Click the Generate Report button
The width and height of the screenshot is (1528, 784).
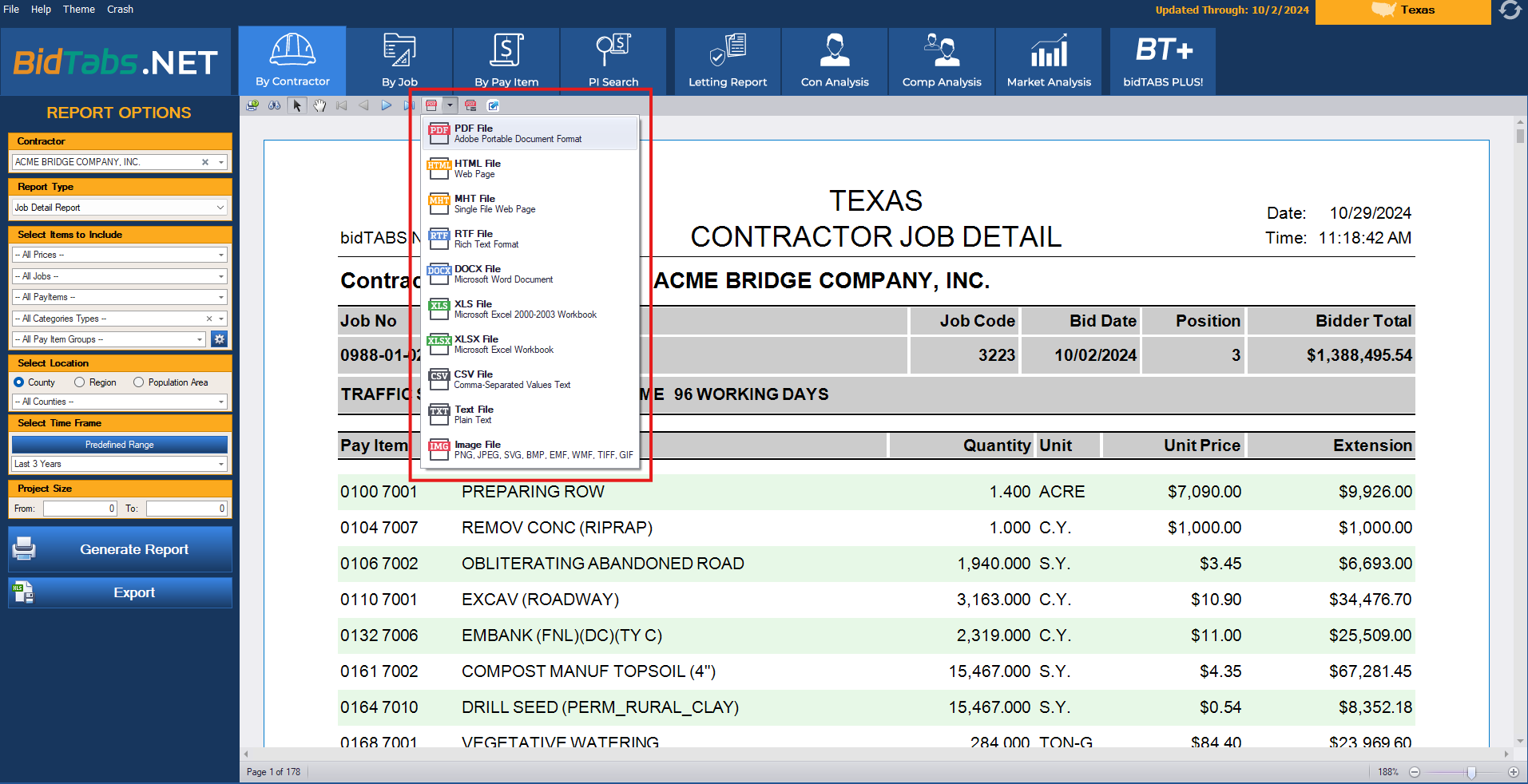(120, 549)
